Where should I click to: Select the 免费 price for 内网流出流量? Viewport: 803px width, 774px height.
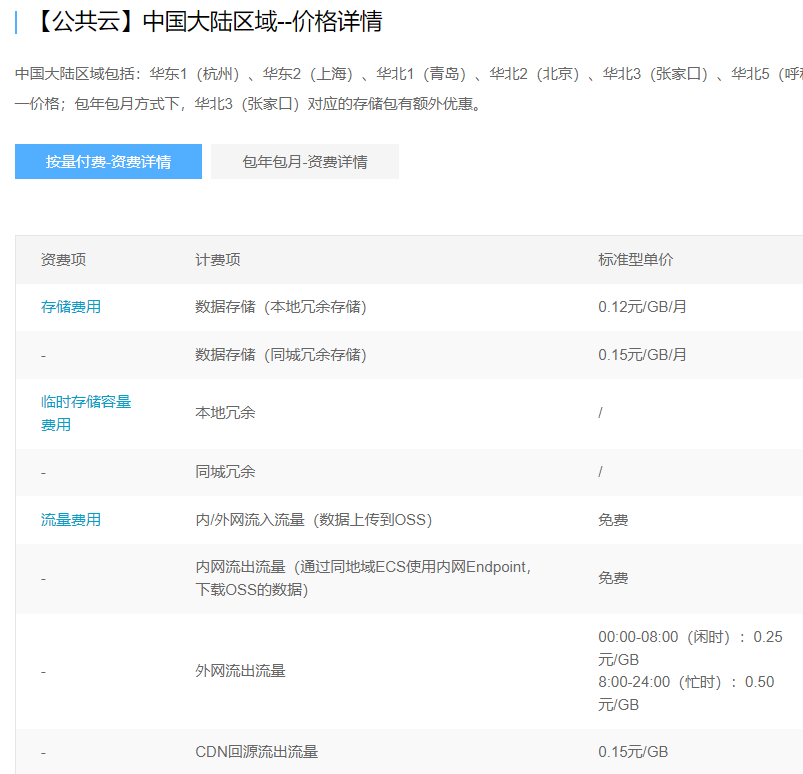point(613,578)
